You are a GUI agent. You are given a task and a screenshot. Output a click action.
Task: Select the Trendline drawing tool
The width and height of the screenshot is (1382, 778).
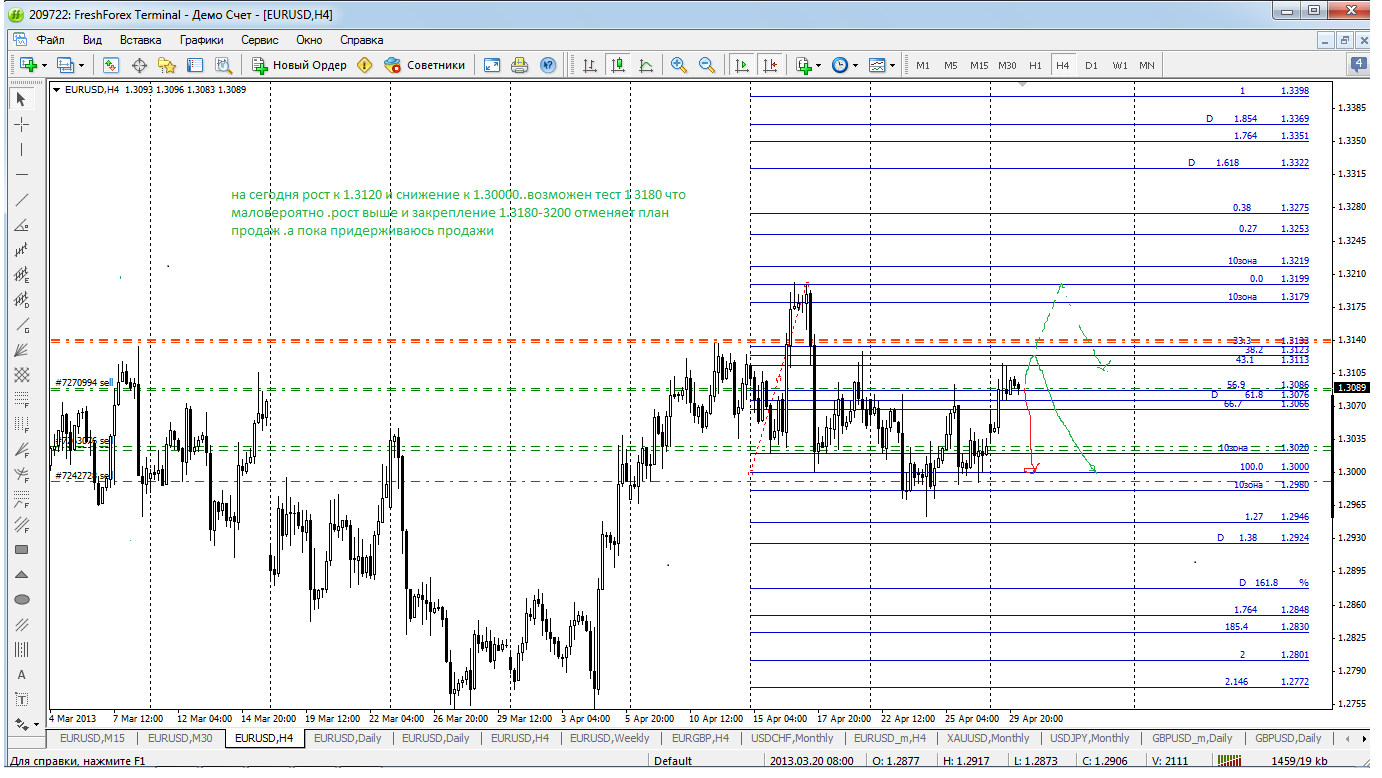[x=22, y=199]
